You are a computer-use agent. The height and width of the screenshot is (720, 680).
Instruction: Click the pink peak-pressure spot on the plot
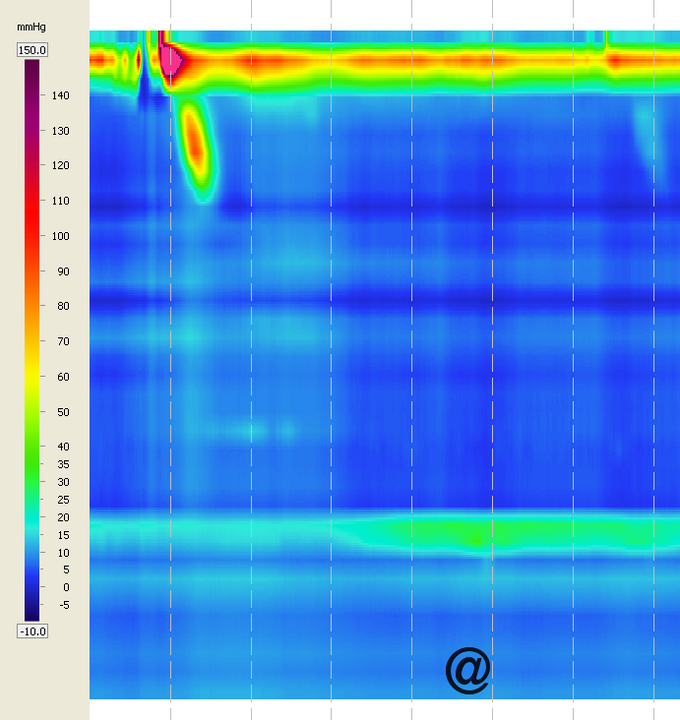[x=170, y=60]
